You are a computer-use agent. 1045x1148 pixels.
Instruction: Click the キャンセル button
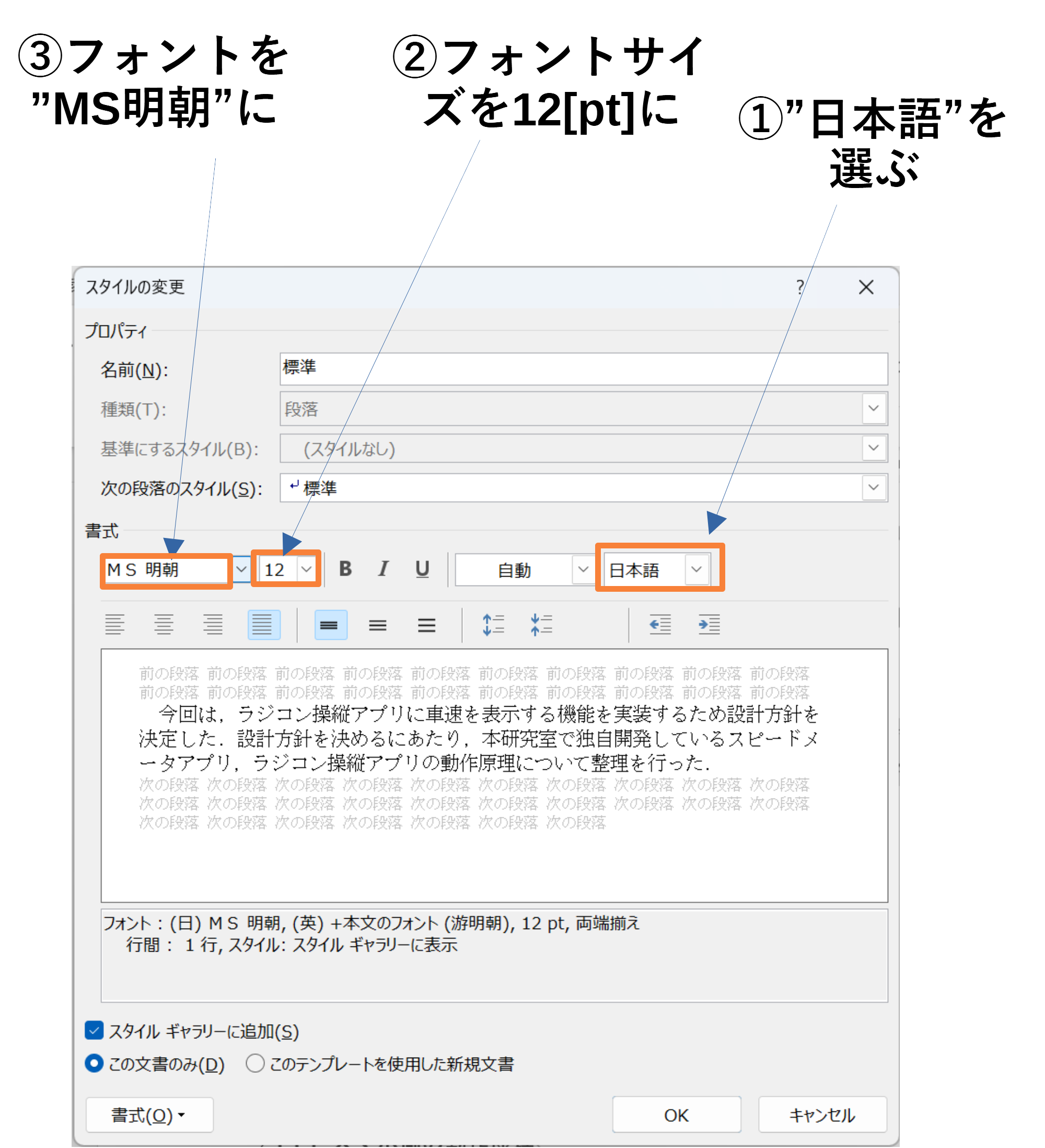click(823, 1115)
